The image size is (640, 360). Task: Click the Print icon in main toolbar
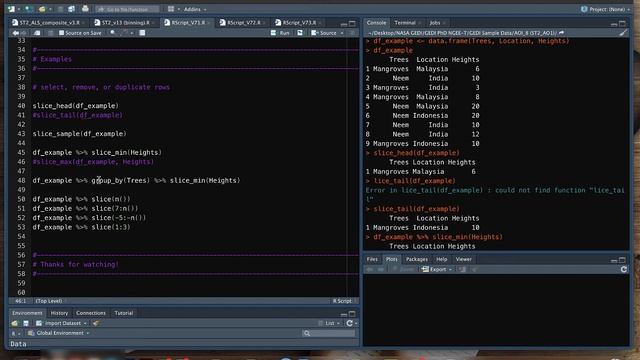(85, 9)
